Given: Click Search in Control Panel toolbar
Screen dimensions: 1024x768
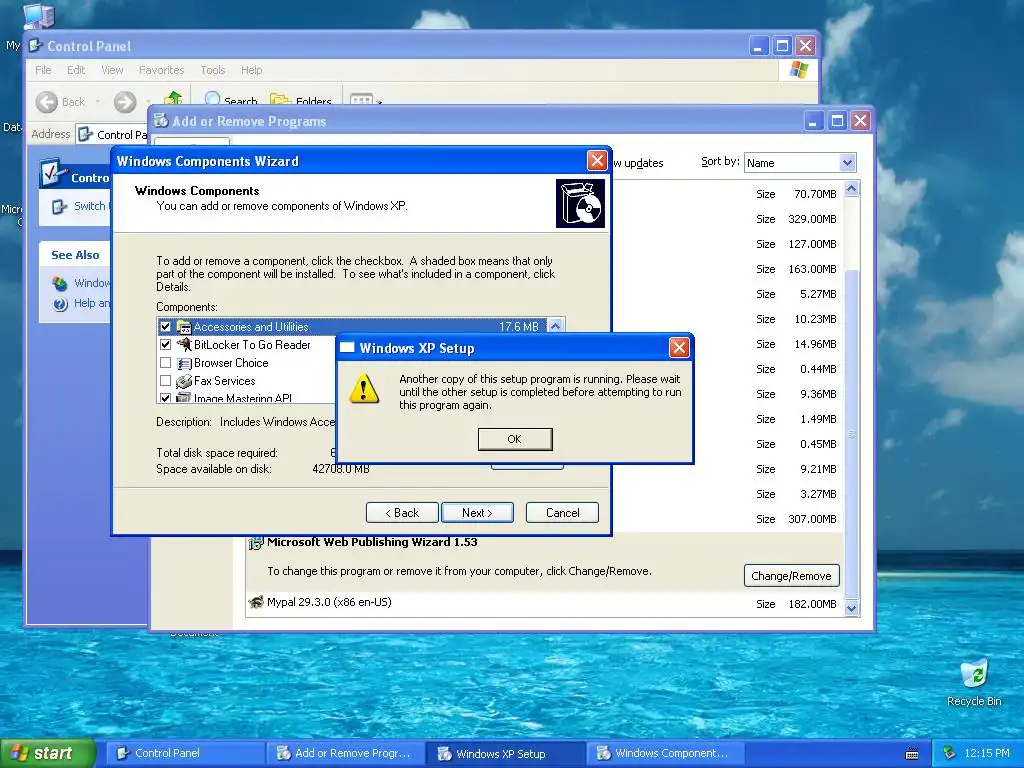Looking at the screenshot, I should pyautogui.click(x=231, y=100).
